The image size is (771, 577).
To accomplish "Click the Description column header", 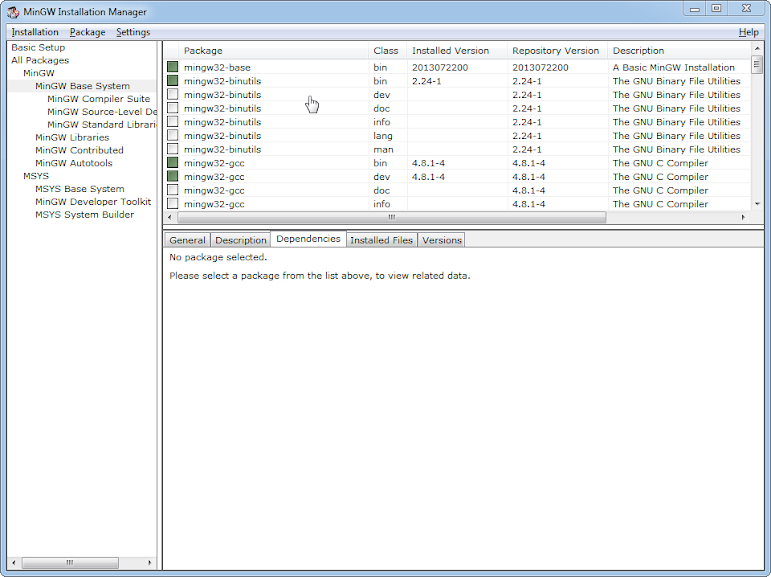I will pyautogui.click(x=680, y=50).
